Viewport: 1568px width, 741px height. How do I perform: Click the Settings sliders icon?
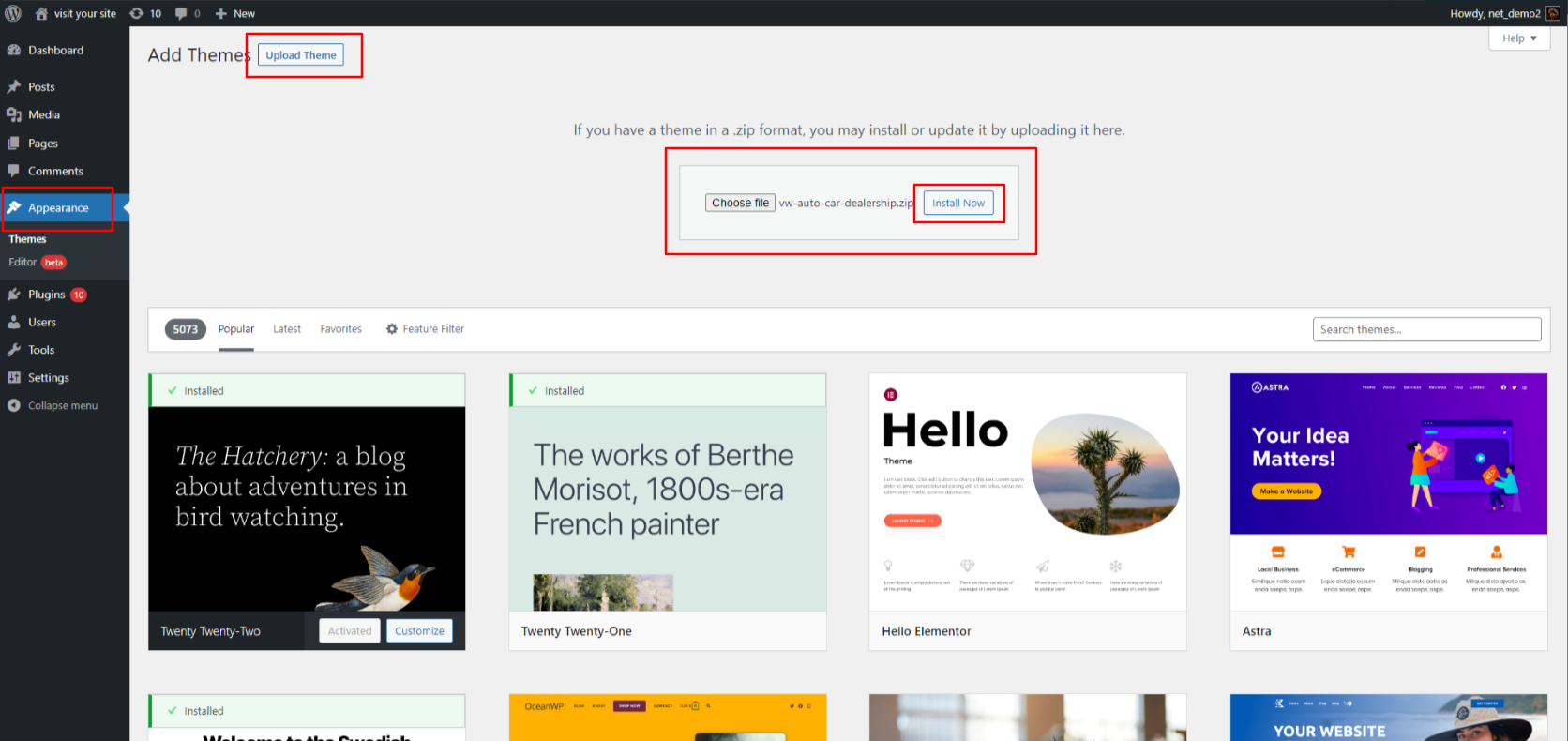tap(14, 378)
